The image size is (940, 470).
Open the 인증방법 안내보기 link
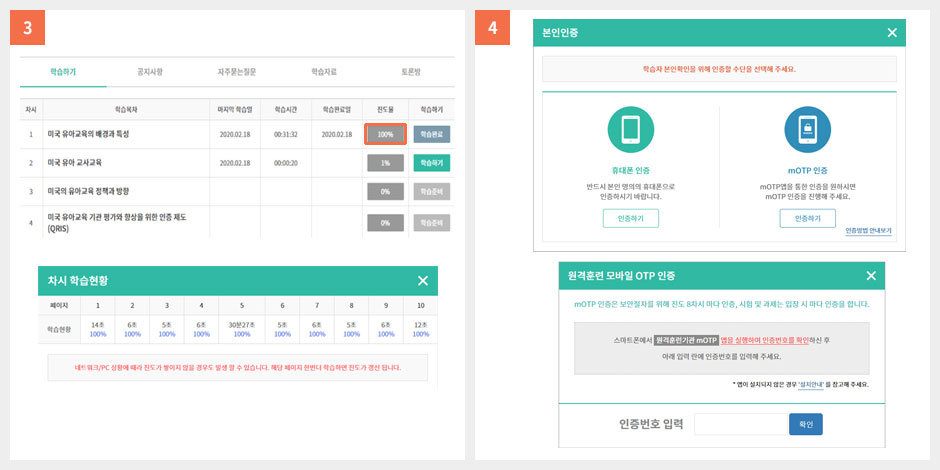tap(868, 231)
